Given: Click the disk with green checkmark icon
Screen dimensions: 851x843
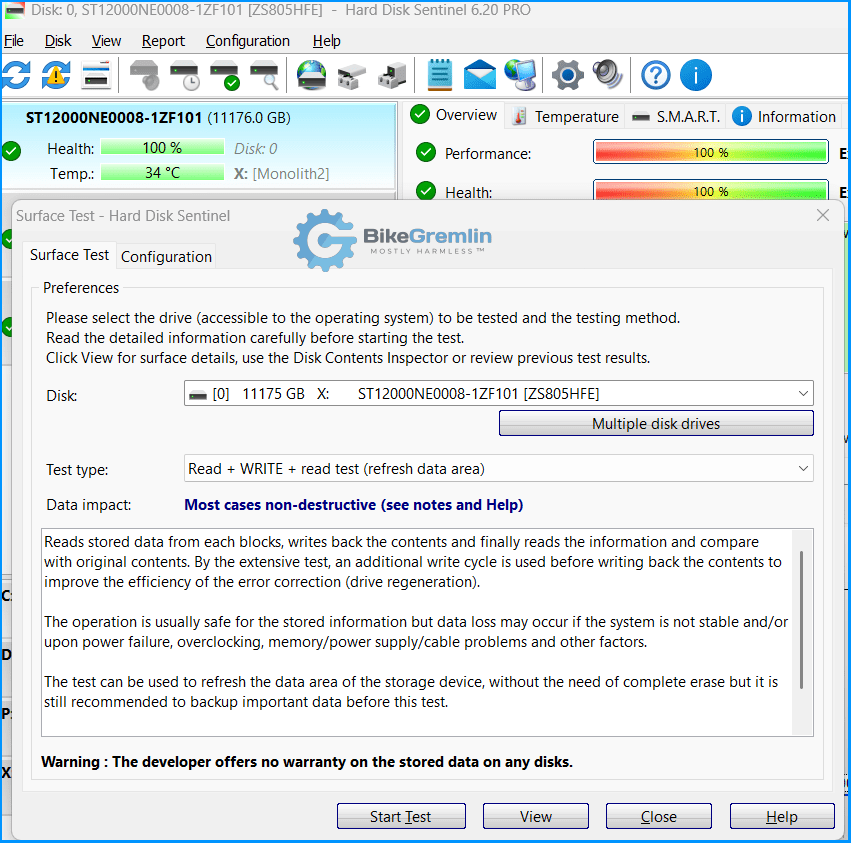Looking at the screenshot, I should tap(225, 75).
